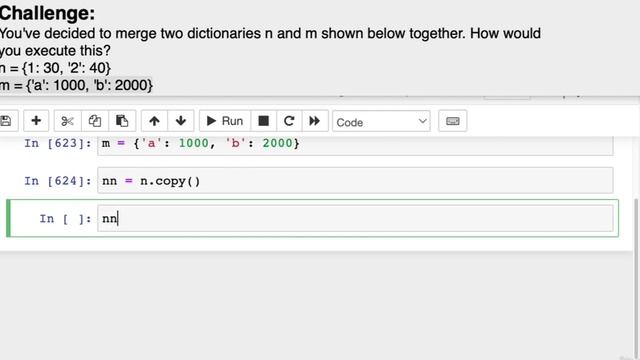Copy selected cells icon
640x360 pixels.
click(x=95, y=121)
